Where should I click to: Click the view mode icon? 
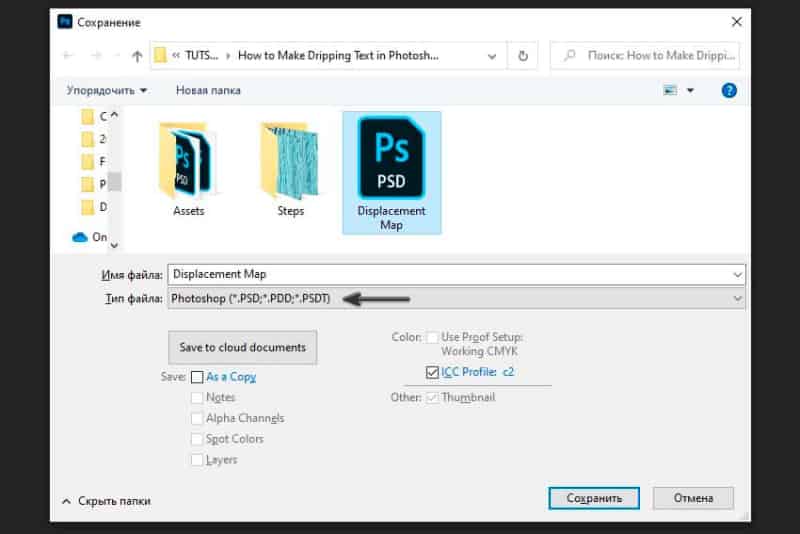[670, 91]
